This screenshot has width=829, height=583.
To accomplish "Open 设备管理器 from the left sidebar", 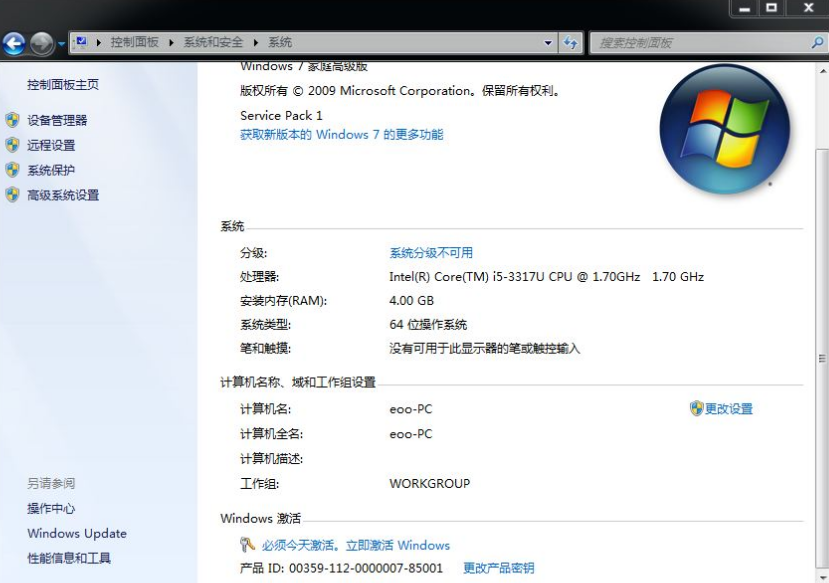I will click(x=57, y=120).
